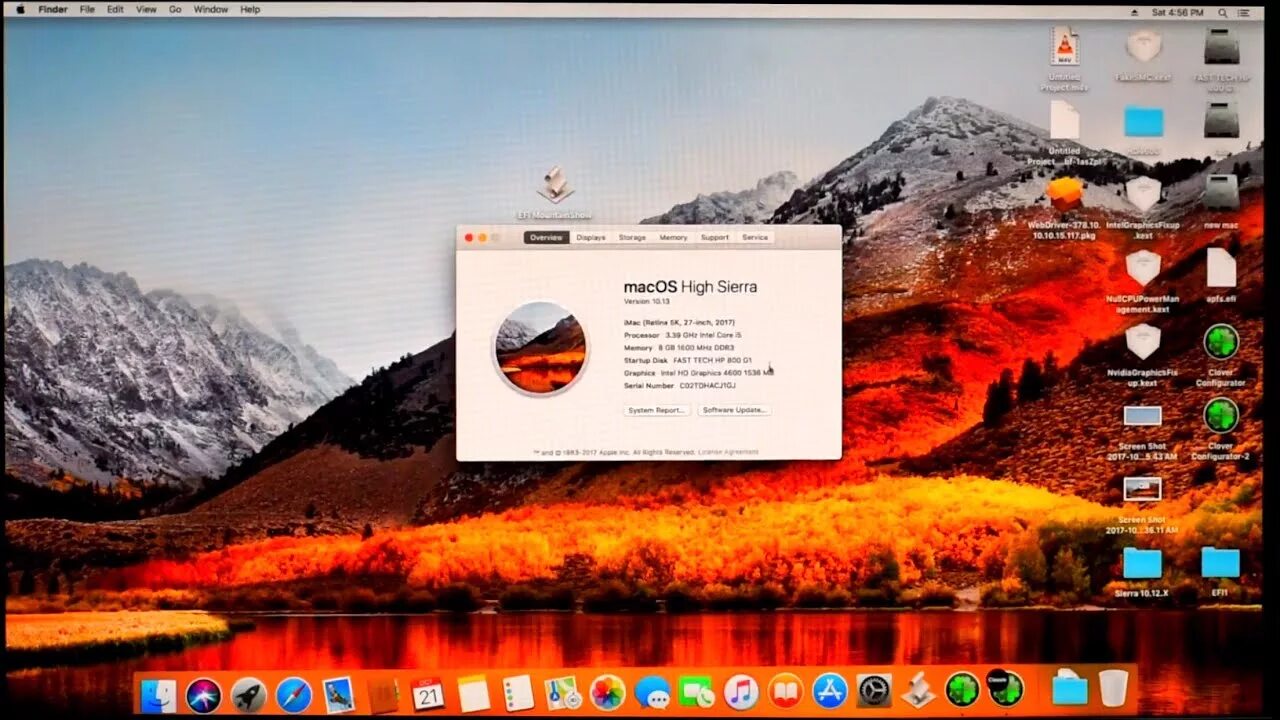
Task: Open the View menu
Action: pos(146,9)
